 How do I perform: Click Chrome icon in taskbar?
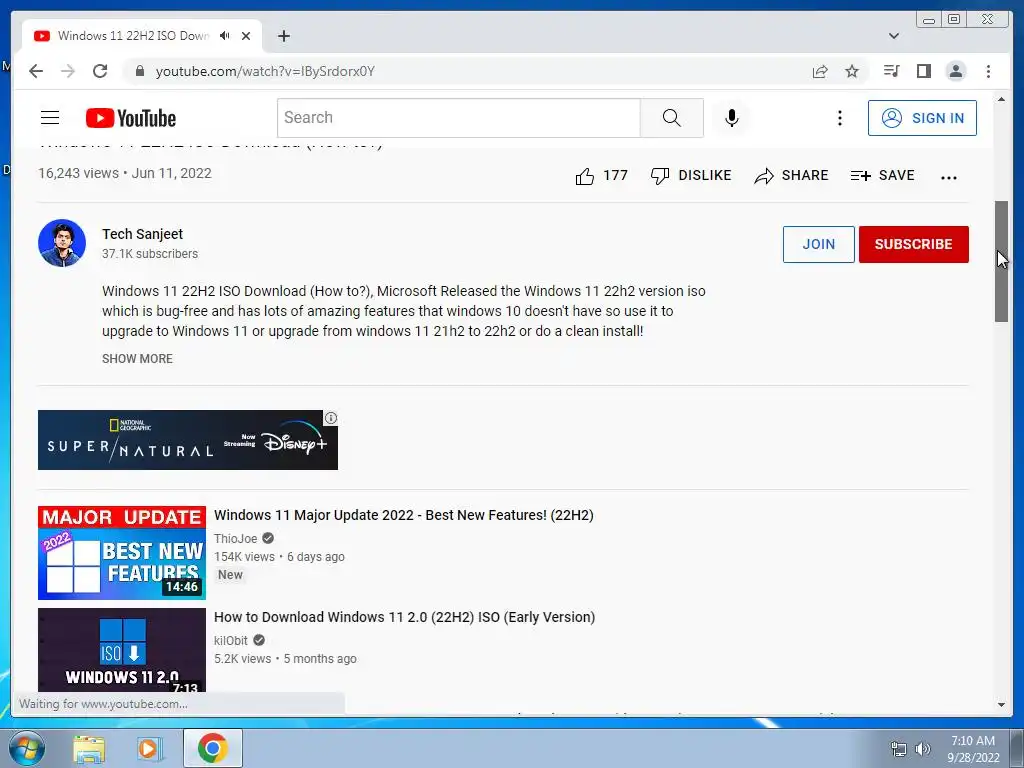212,748
